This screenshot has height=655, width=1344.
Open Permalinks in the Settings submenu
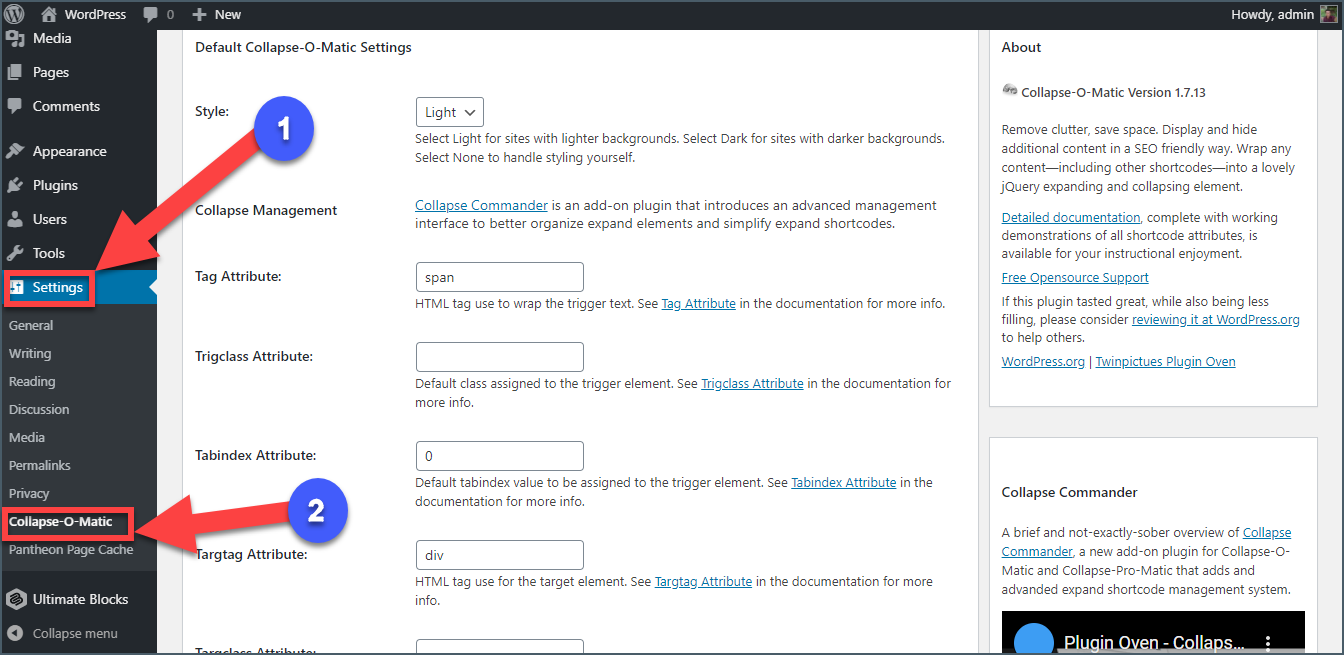(40, 465)
